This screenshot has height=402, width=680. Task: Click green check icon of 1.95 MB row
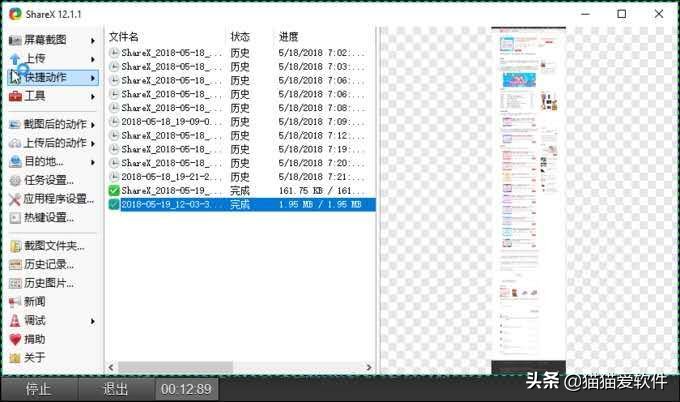(x=114, y=205)
